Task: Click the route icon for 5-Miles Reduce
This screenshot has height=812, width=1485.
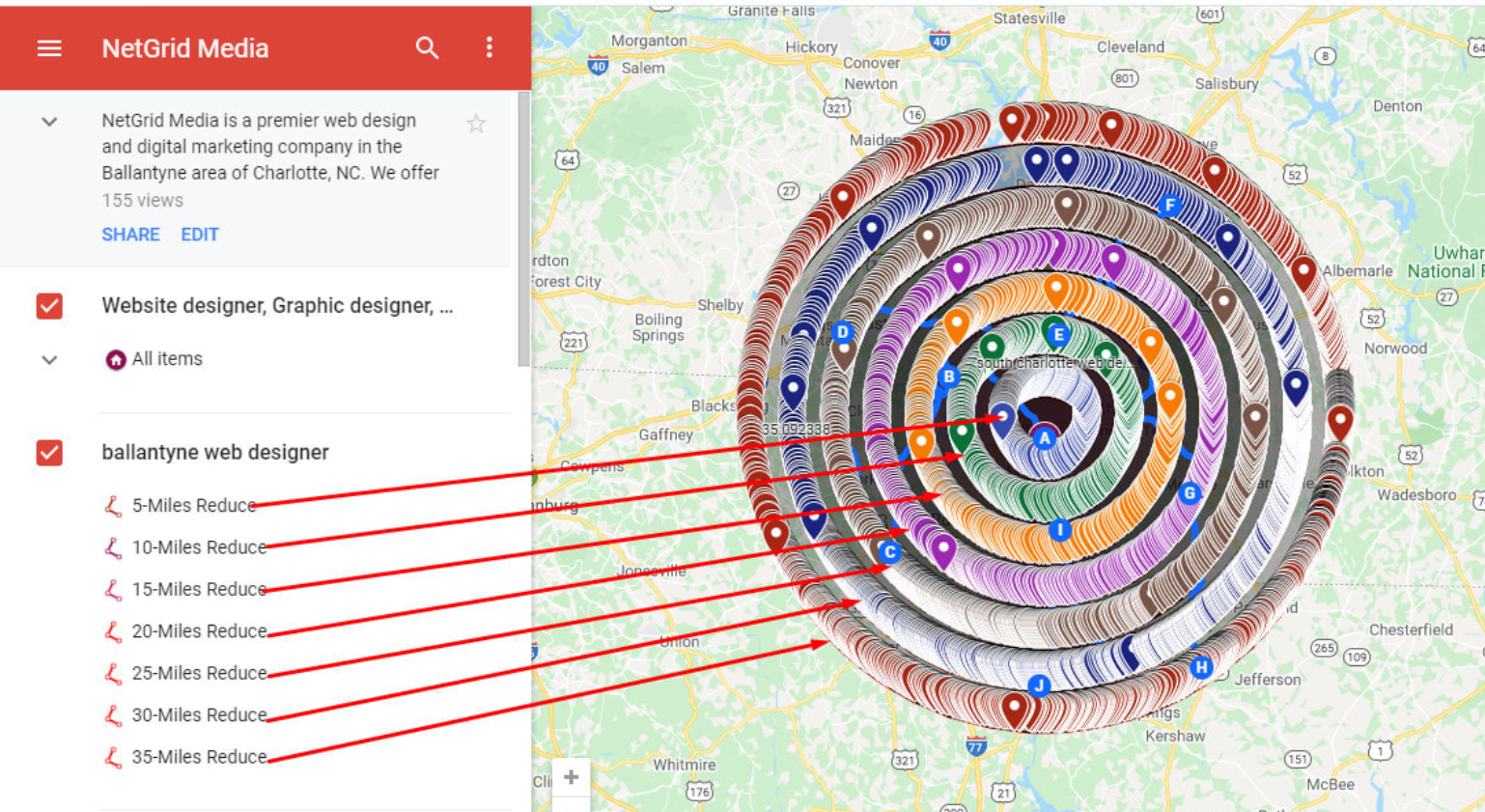Action: 114,506
